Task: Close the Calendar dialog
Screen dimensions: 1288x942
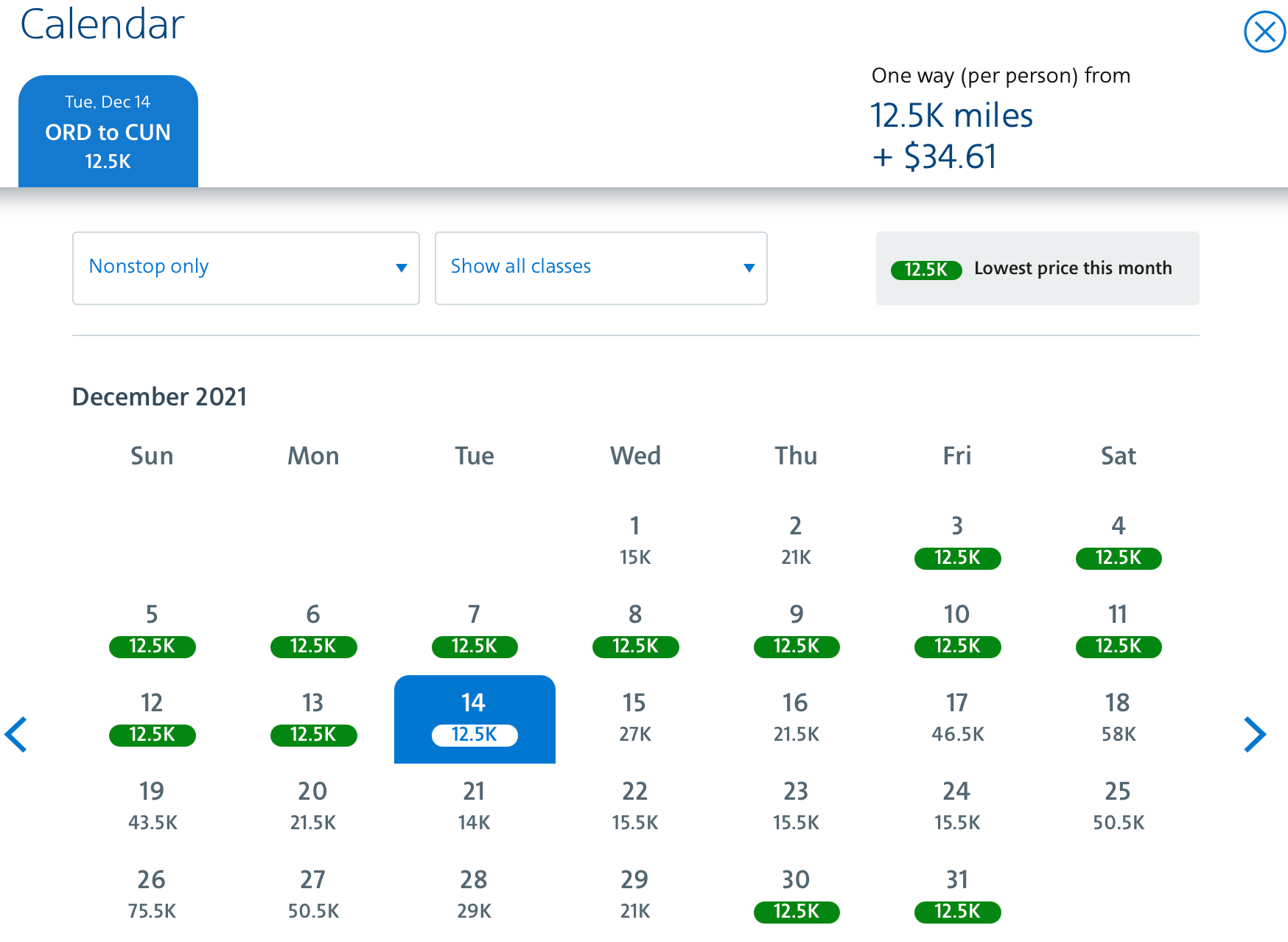Action: 1264,31
